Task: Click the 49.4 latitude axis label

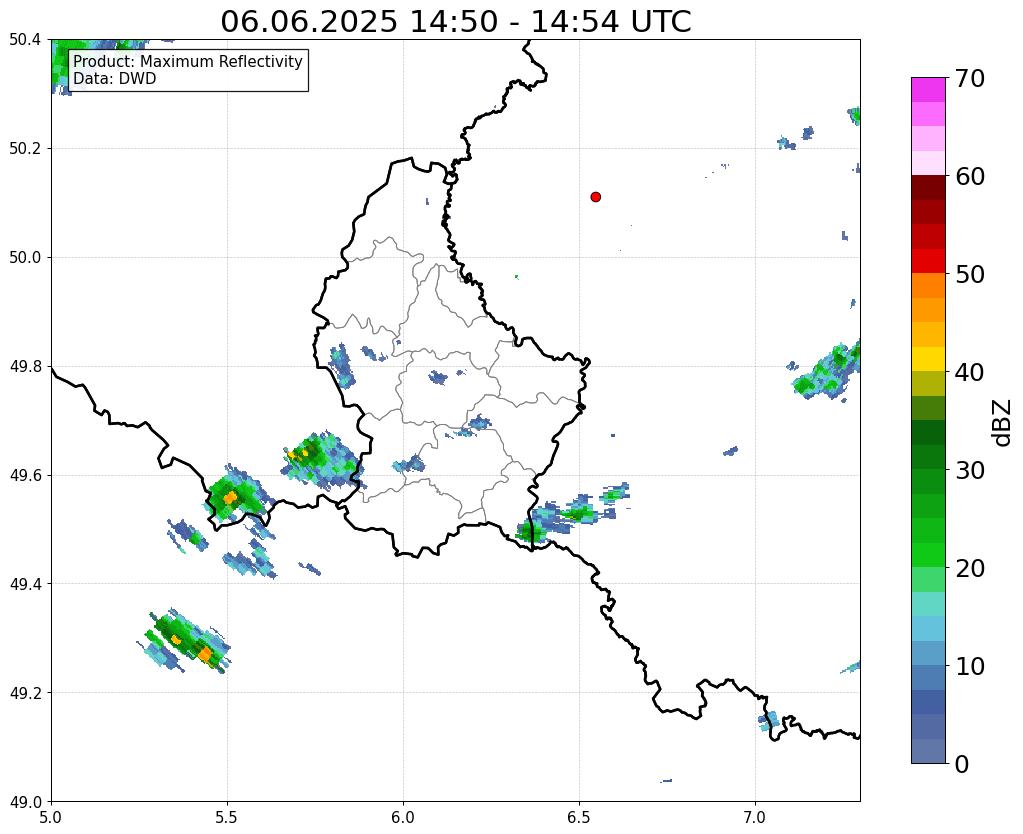Action: tap(25, 584)
